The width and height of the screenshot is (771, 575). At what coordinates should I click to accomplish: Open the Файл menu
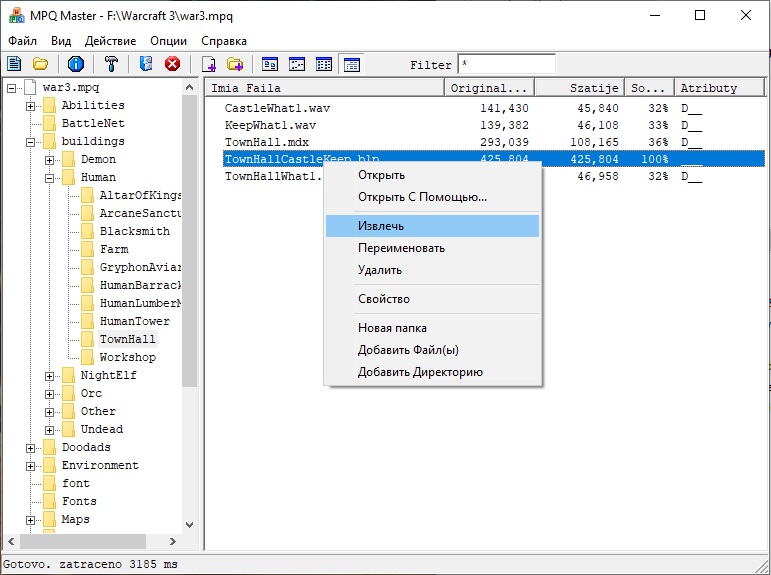click(23, 41)
